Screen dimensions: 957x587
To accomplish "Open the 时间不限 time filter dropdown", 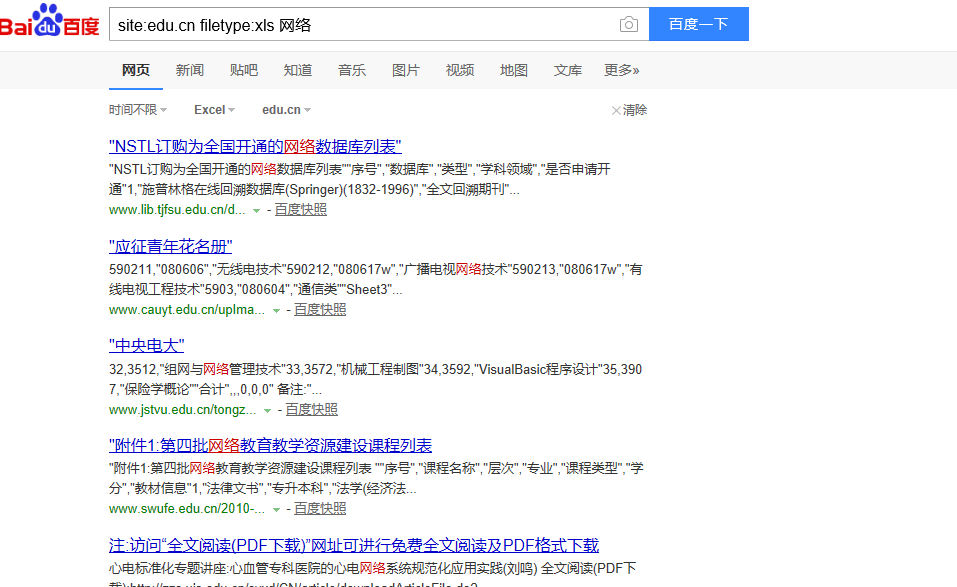I will [x=138, y=110].
